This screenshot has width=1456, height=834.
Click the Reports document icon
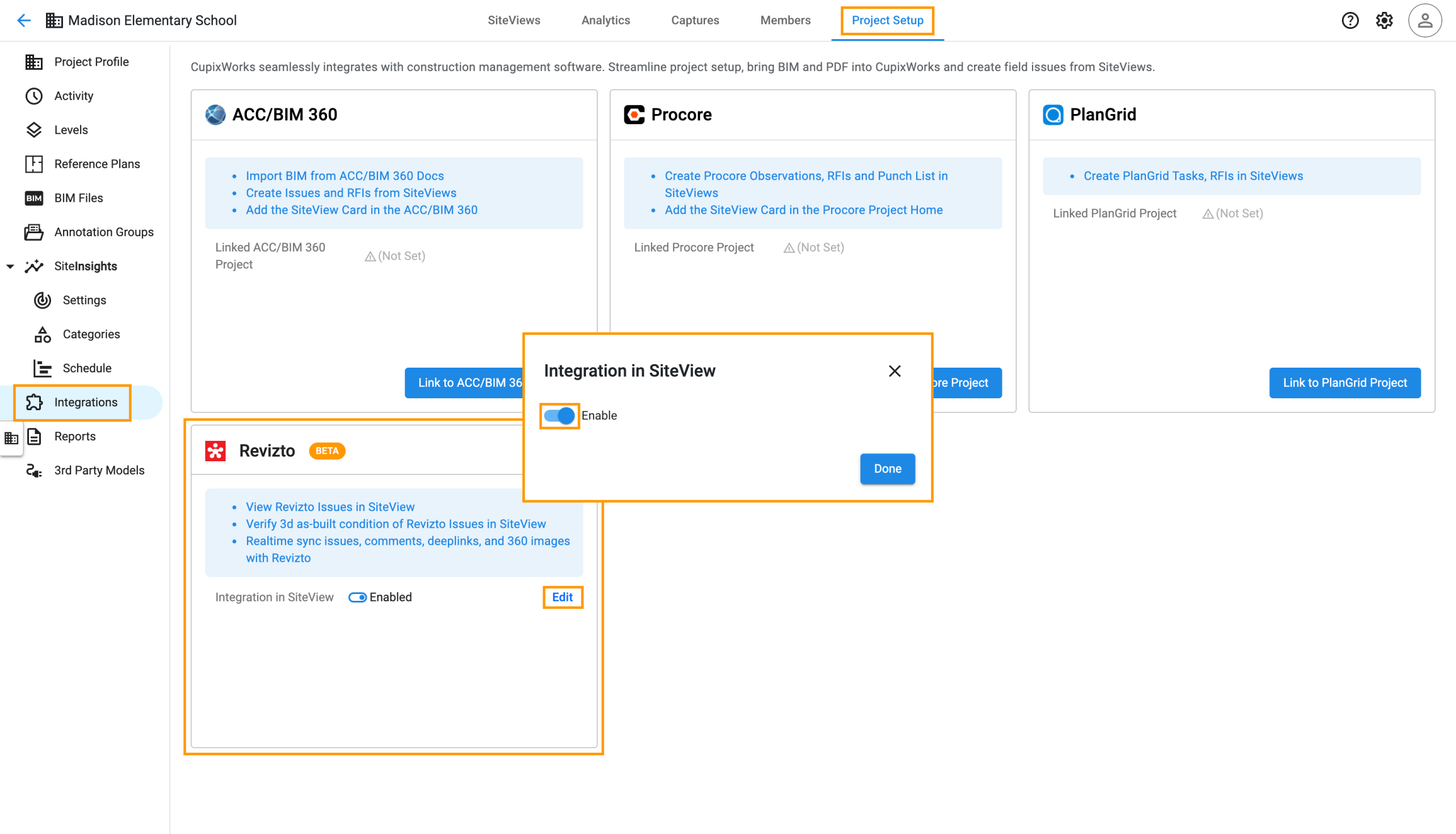(34, 436)
